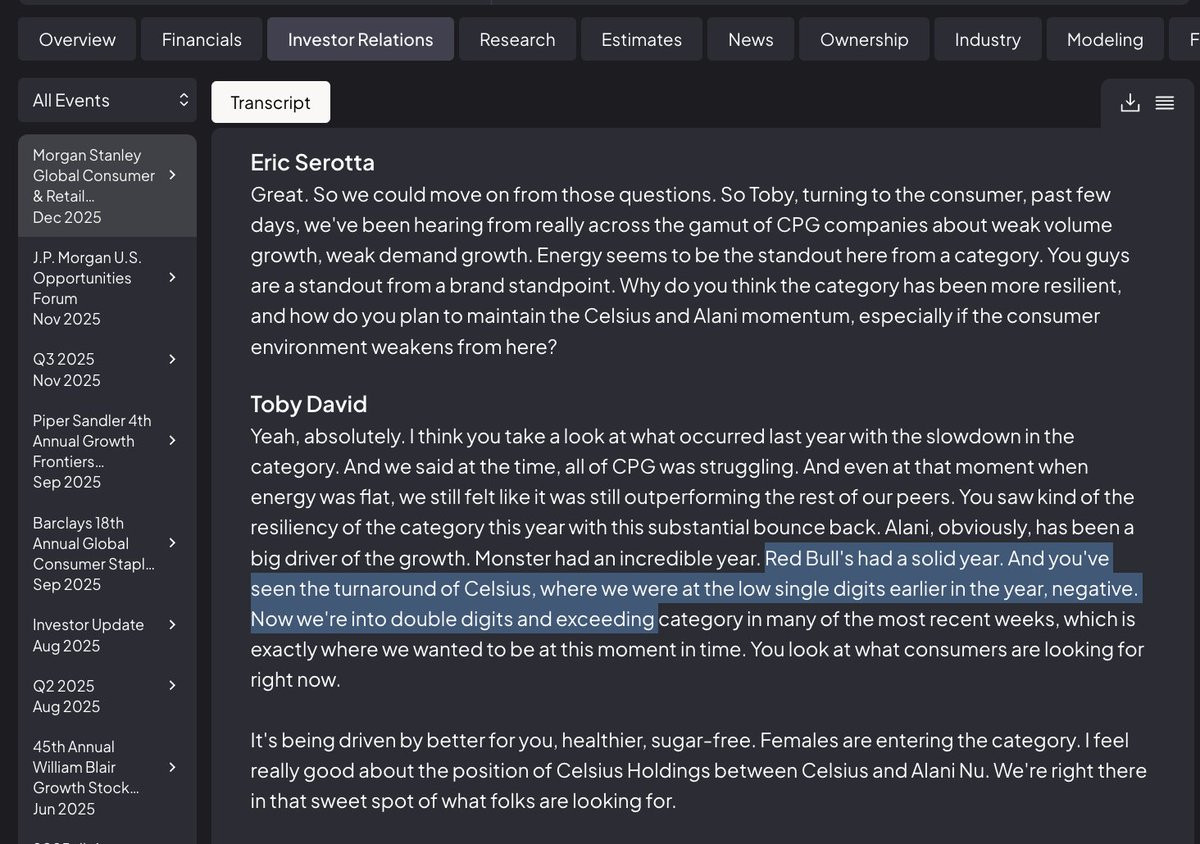Viewport: 1200px width, 844px height.
Task: Expand the Q3 2025 event chevron
Action: point(172,359)
